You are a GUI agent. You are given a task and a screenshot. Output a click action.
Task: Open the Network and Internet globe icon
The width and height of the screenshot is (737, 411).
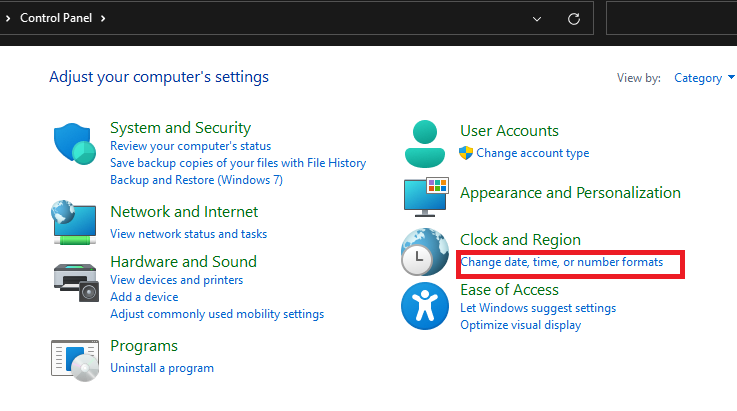pos(76,222)
